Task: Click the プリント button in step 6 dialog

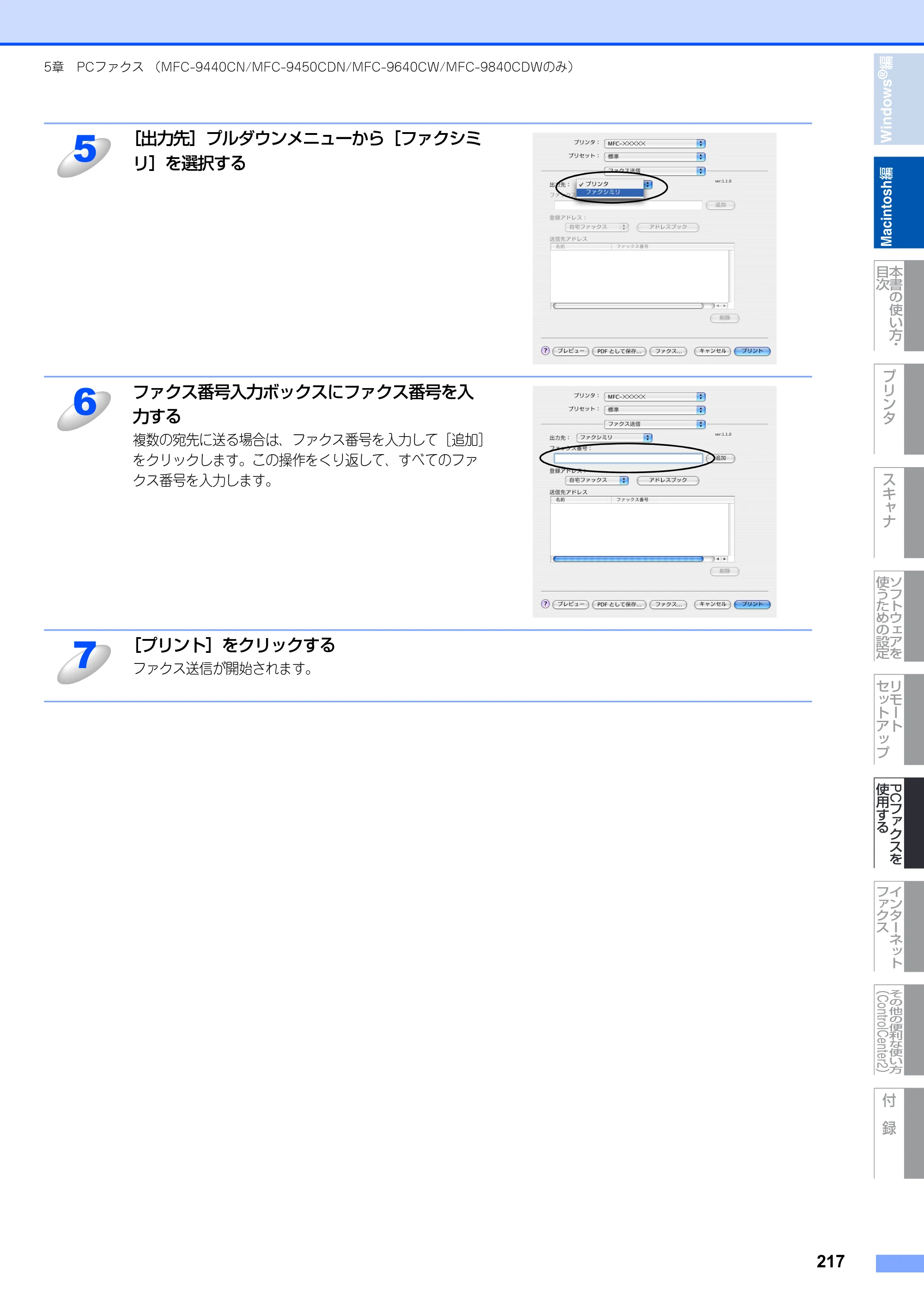Action: coord(752,604)
